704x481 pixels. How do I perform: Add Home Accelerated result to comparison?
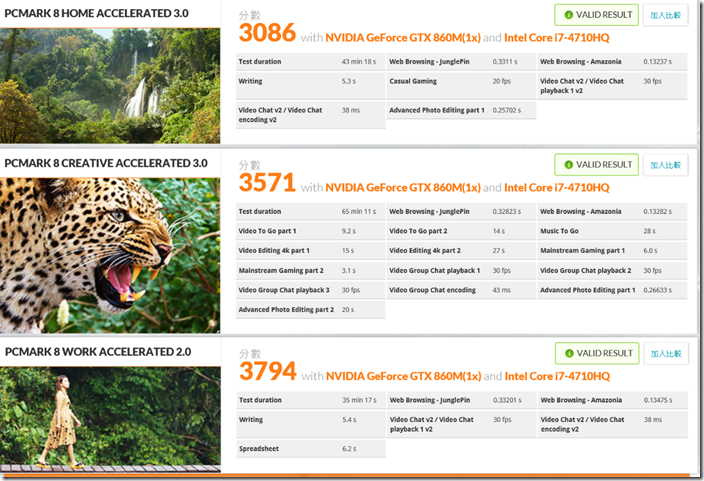[x=665, y=15]
